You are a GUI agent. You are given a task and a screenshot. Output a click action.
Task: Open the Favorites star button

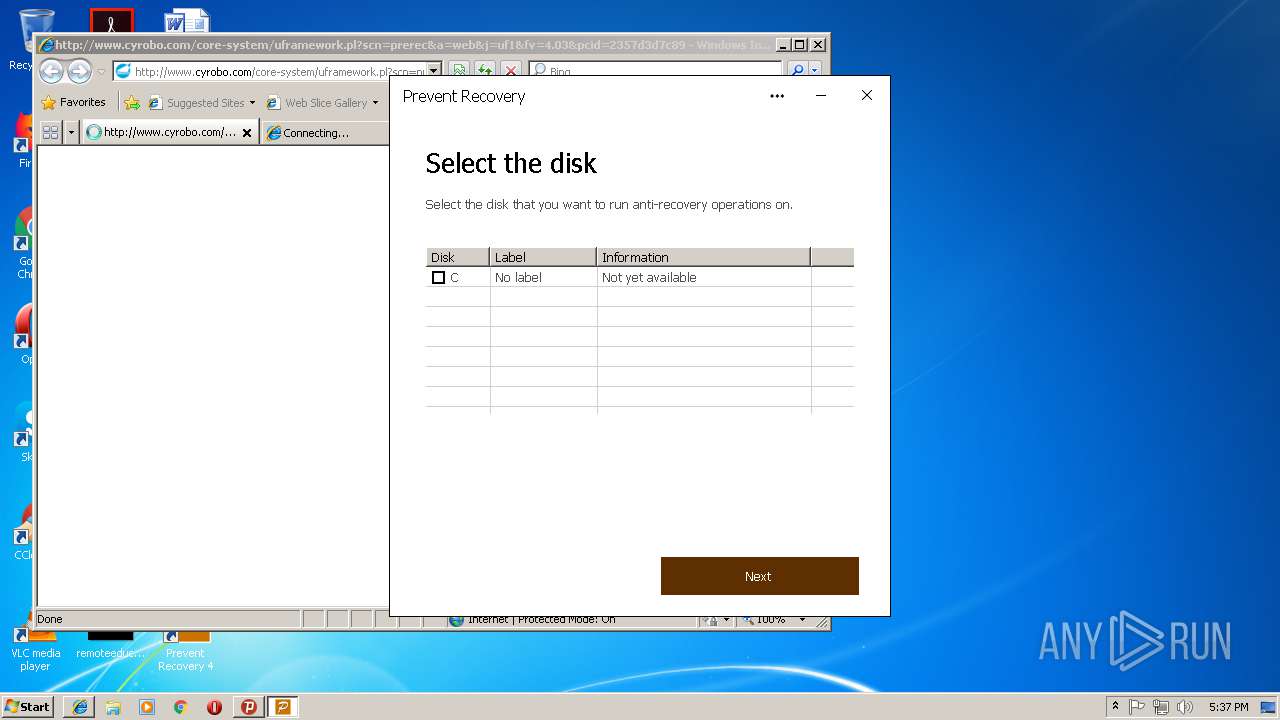pyautogui.click(x=74, y=102)
